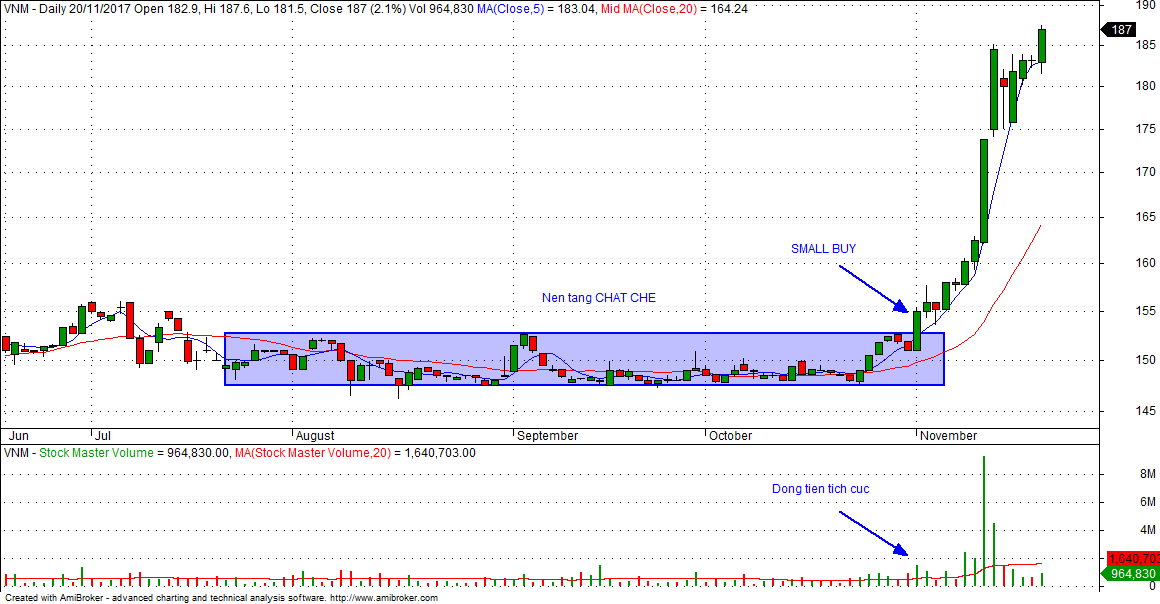The width and height of the screenshot is (1160, 604).
Task: Click the 160 price axis label
Action: 1145,263
